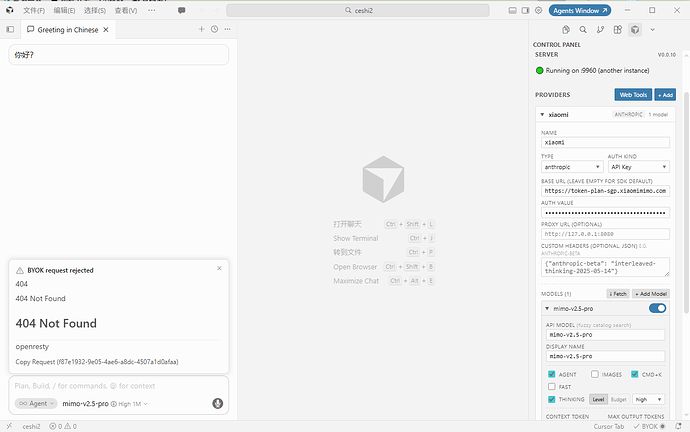Open the 查看(V) menu
The height and width of the screenshot is (432, 690).
click(126, 10)
